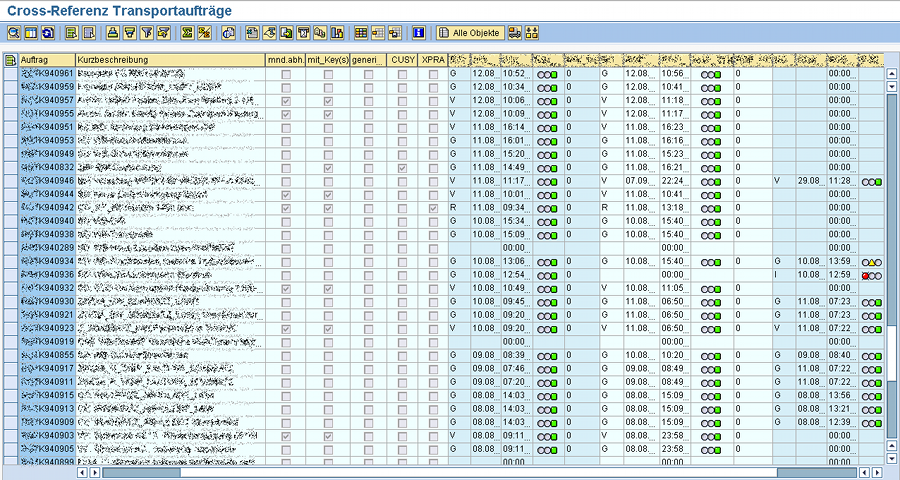
Task: Click the blue Information icon
Action: (x=418, y=33)
